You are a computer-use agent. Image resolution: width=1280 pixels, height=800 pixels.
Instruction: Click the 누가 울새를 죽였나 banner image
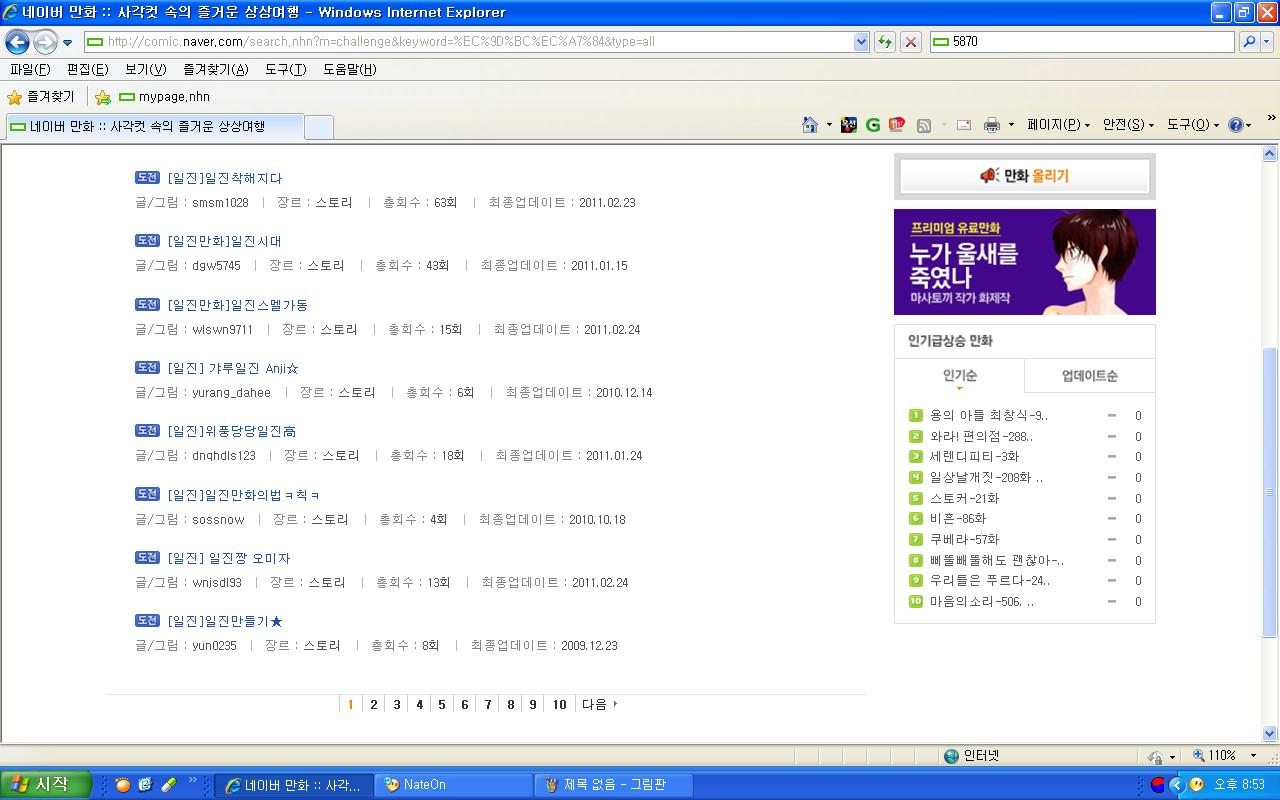[1024, 262]
